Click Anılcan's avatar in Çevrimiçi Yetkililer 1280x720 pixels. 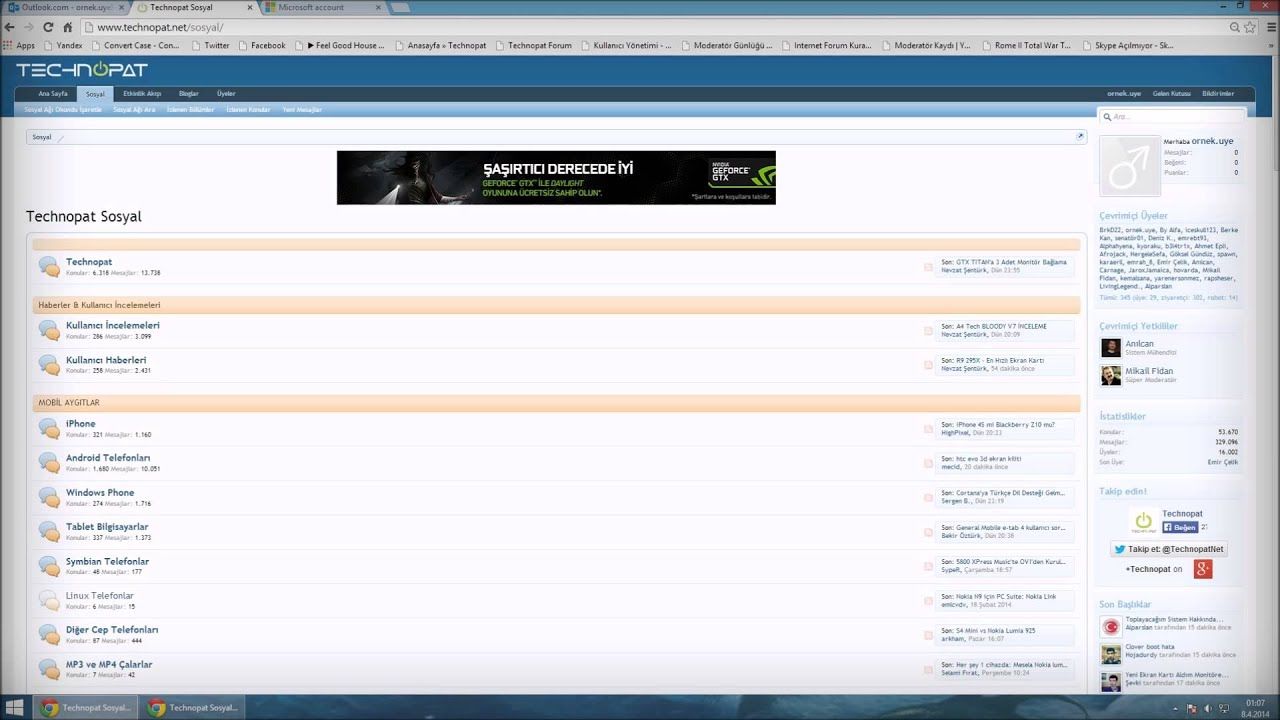click(1111, 348)
